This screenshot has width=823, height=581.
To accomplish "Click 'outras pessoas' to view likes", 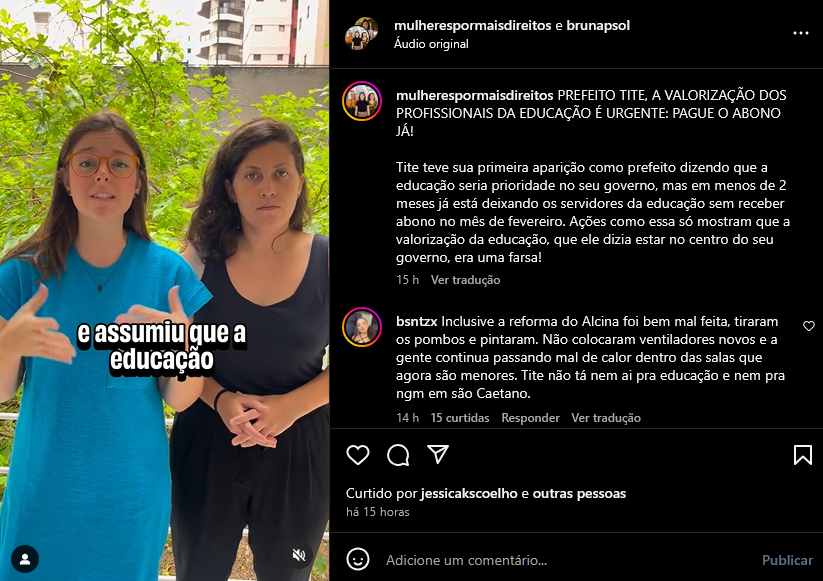I will tap(579, 493).
